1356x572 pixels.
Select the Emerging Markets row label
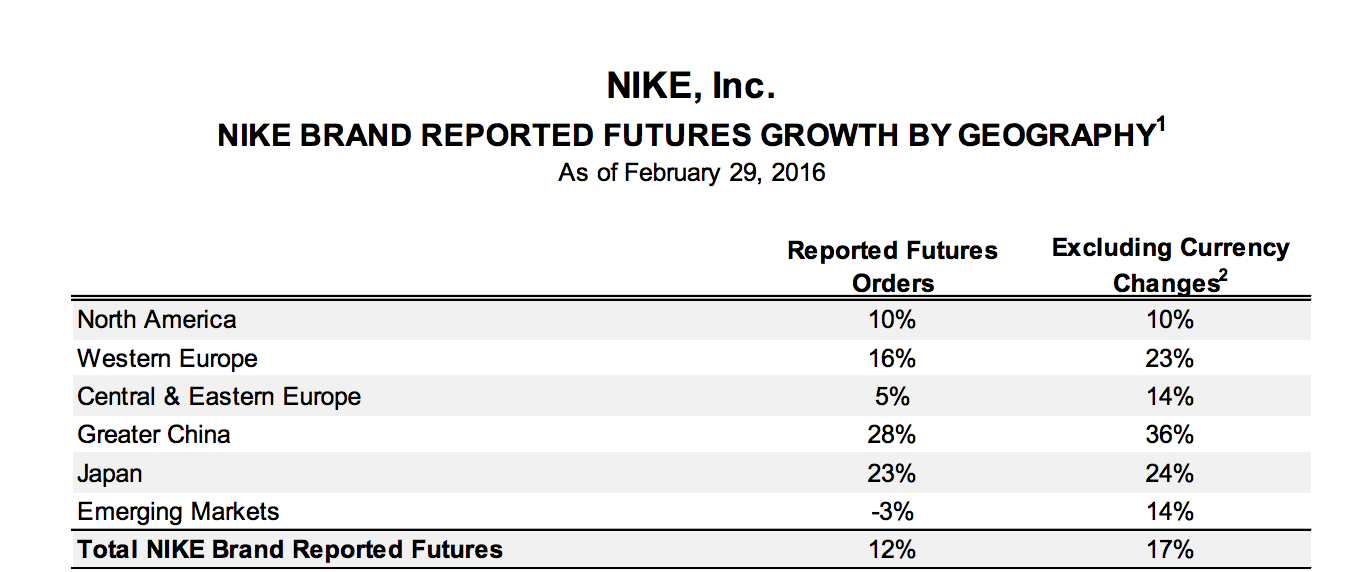178,512
